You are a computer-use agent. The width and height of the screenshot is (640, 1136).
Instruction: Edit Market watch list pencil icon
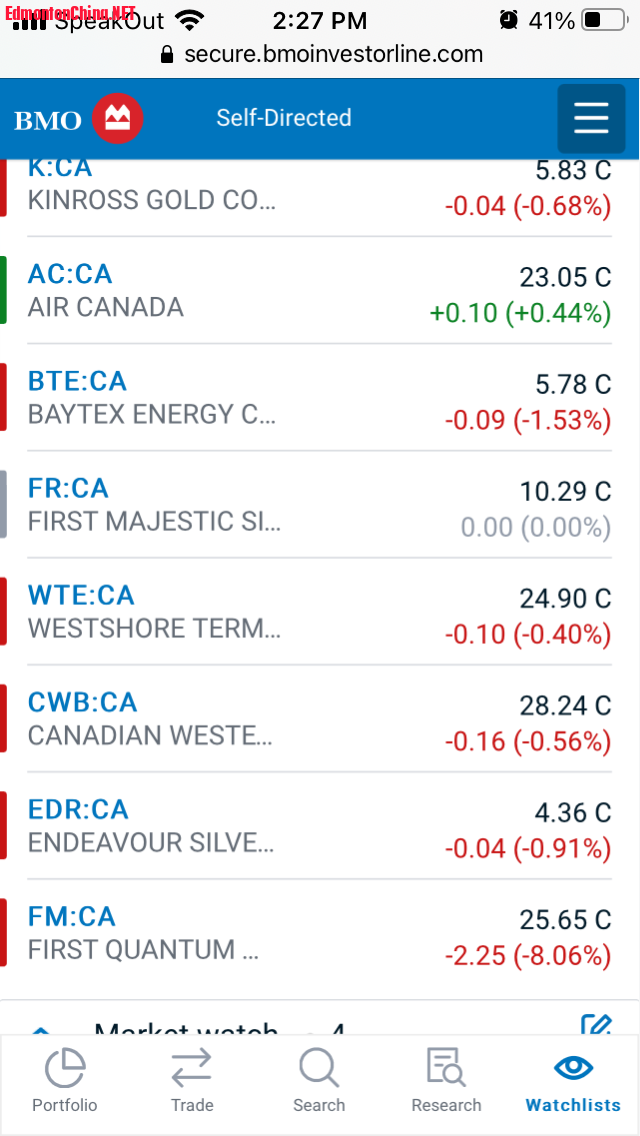click(597, 1024)
